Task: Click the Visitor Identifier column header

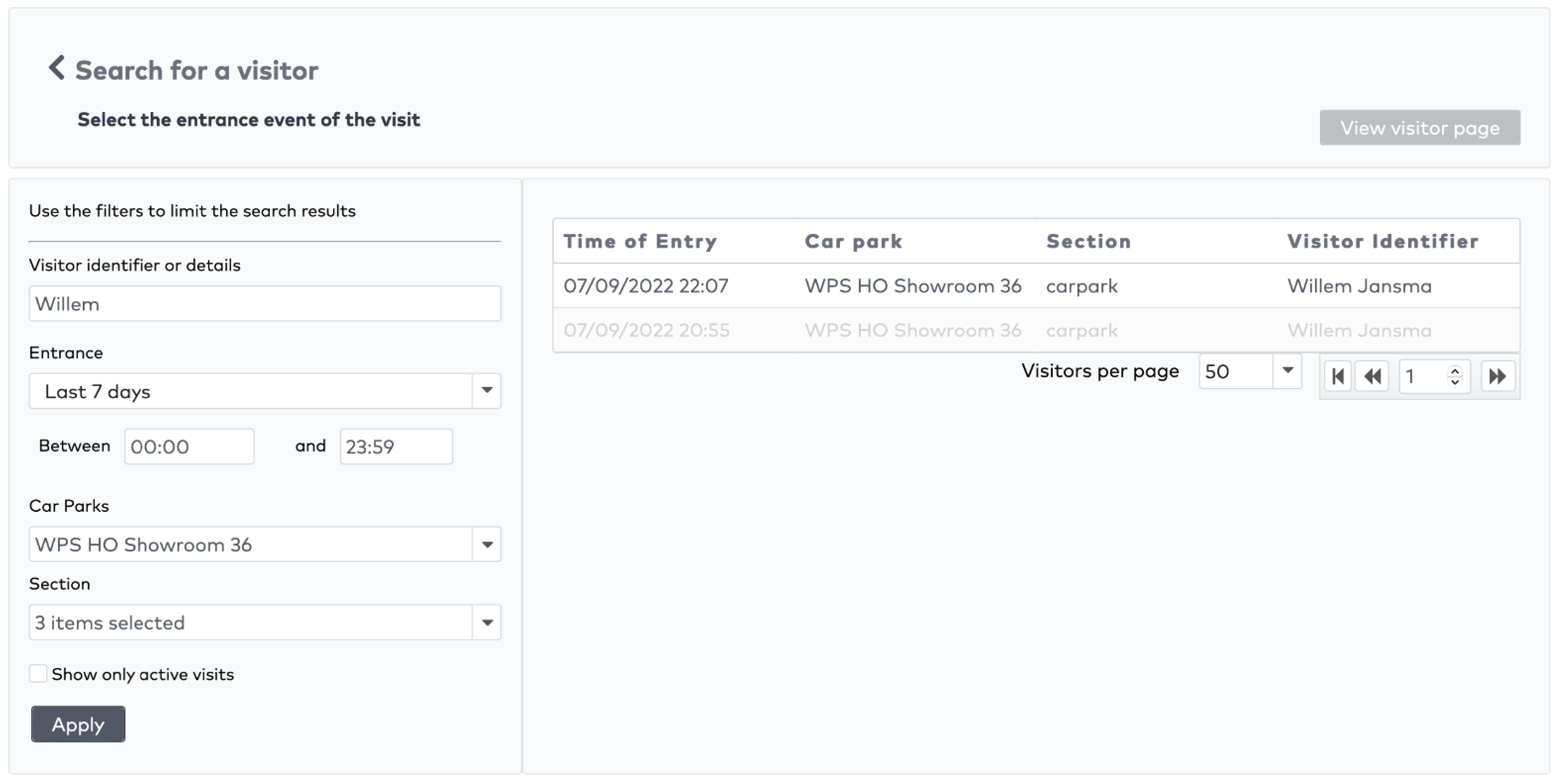Action: 1382,241
